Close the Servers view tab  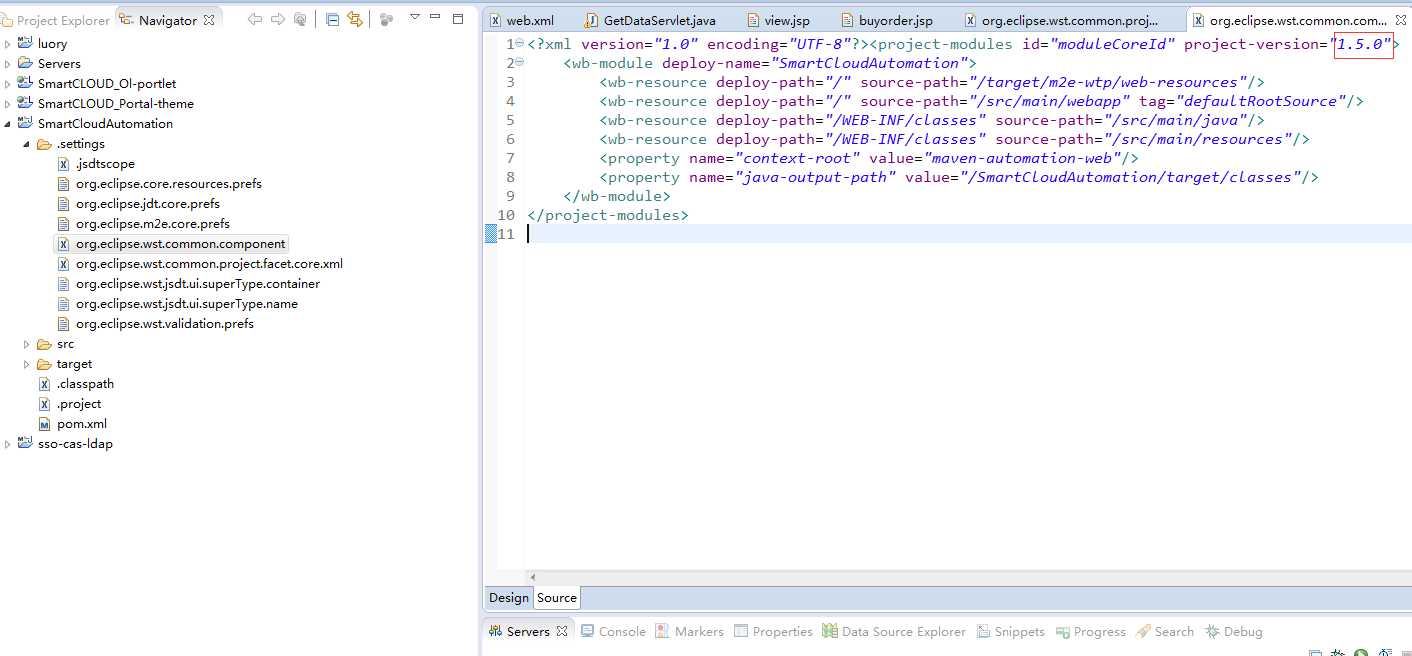pos(562,632)
